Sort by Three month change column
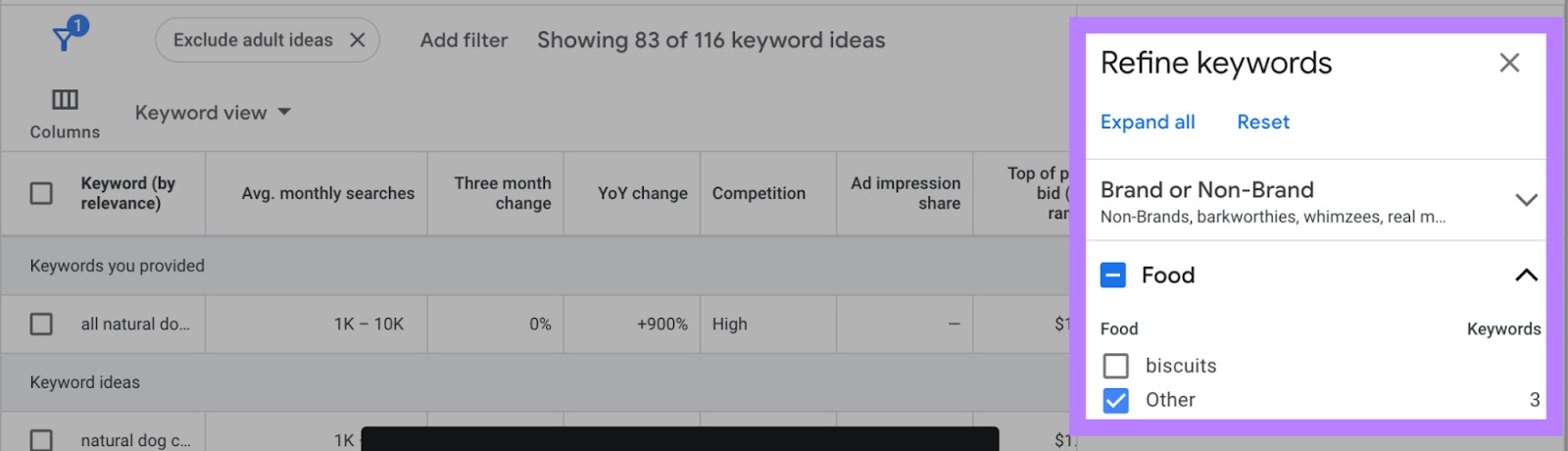The image size is (1568, 451). point(502,193)
